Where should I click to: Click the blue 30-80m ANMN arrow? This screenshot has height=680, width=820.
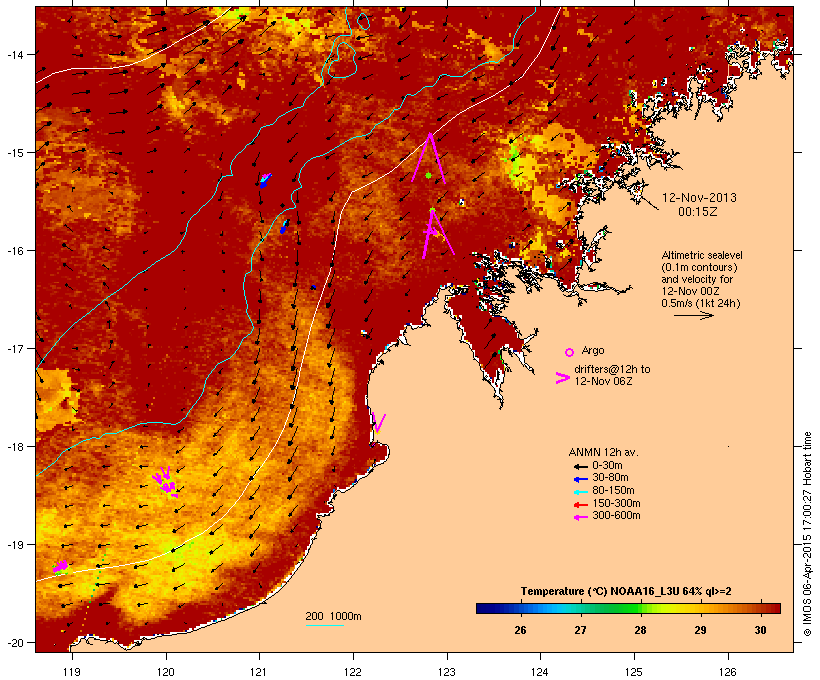coord(580,479)
